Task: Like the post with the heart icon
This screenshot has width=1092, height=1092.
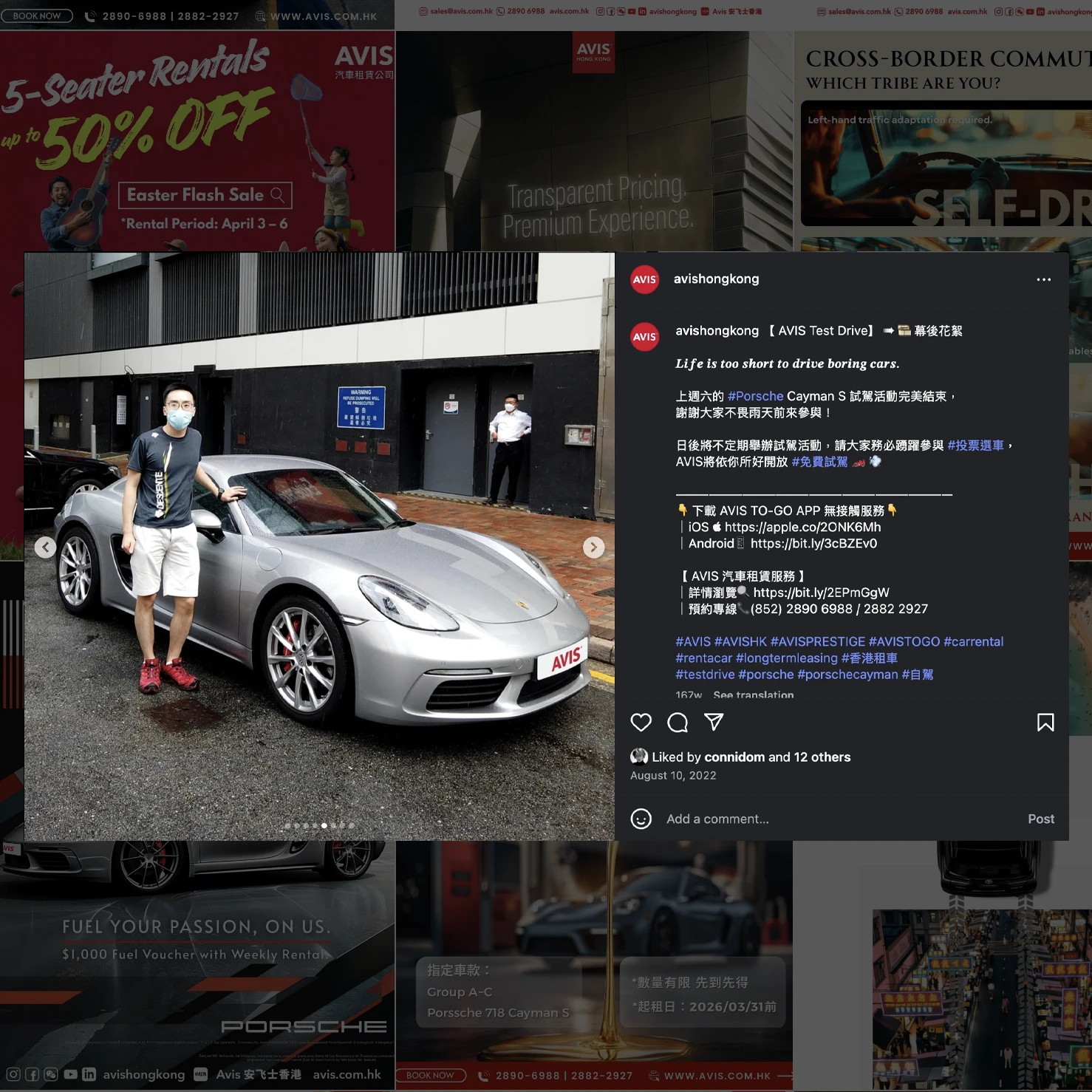Action: [x=641, y=722]
